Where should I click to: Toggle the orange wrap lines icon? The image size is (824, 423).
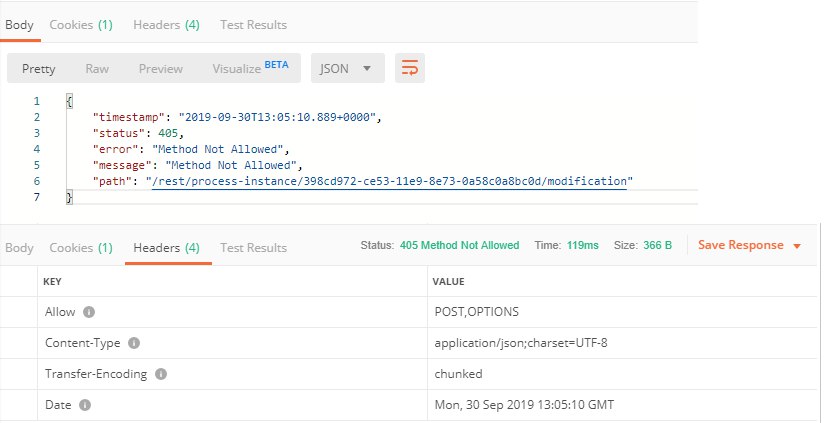[409, 68]
